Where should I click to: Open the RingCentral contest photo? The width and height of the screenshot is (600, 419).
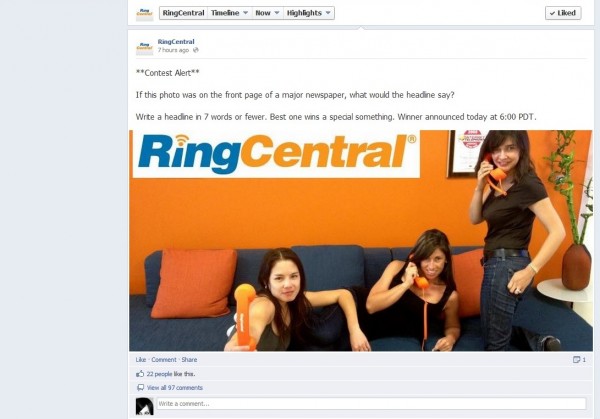pyautogui.click(x=360, y=241)
